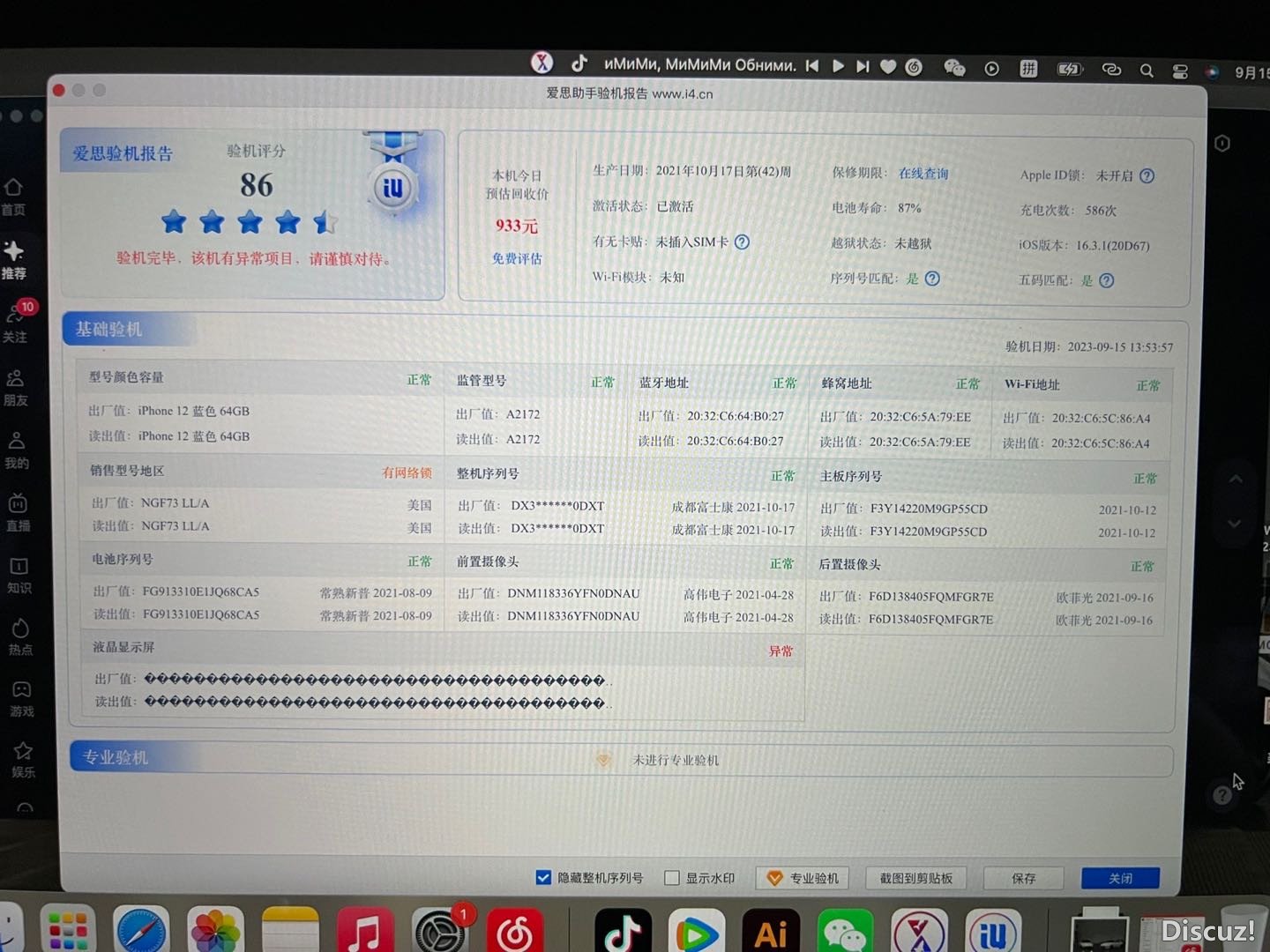Open Siri from the menu bar
The height and width of the screenshot is (952, 1270).
coord(1213,72)
